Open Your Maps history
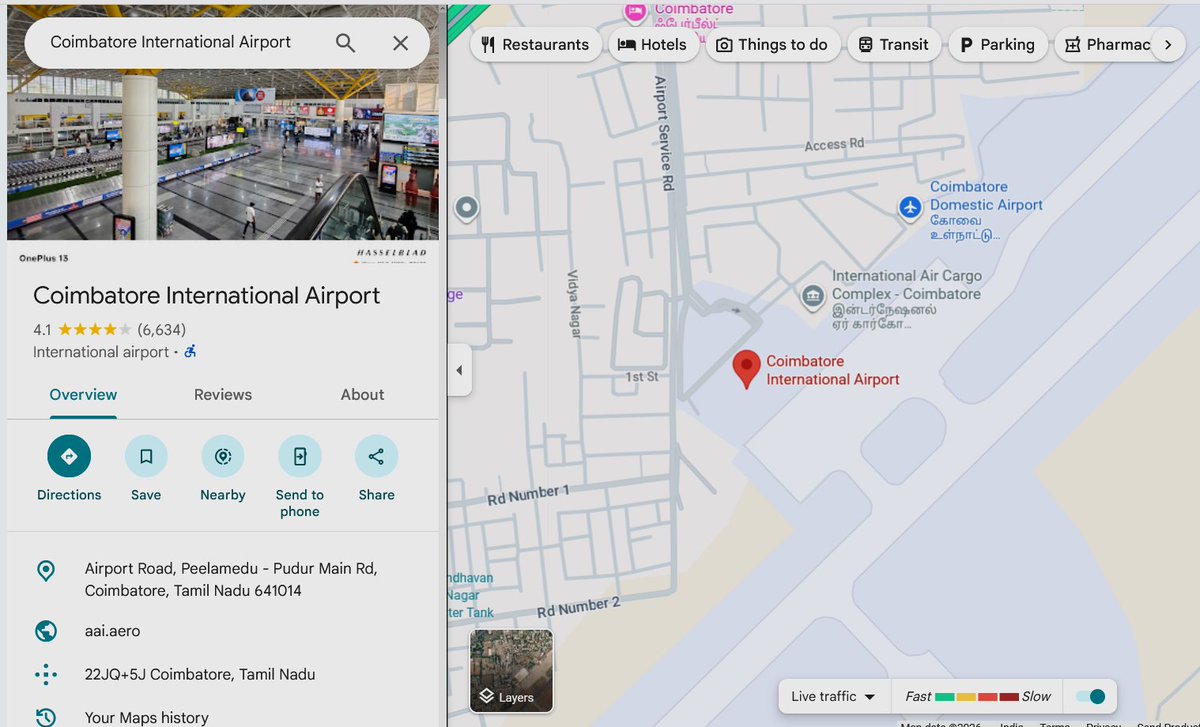 [x=147, y=717]
